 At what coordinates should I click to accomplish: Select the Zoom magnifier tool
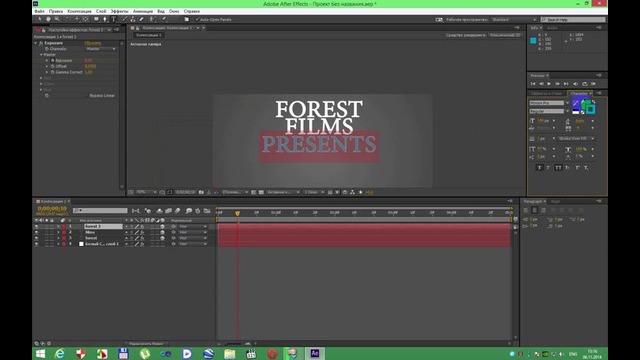click(57, 19)
